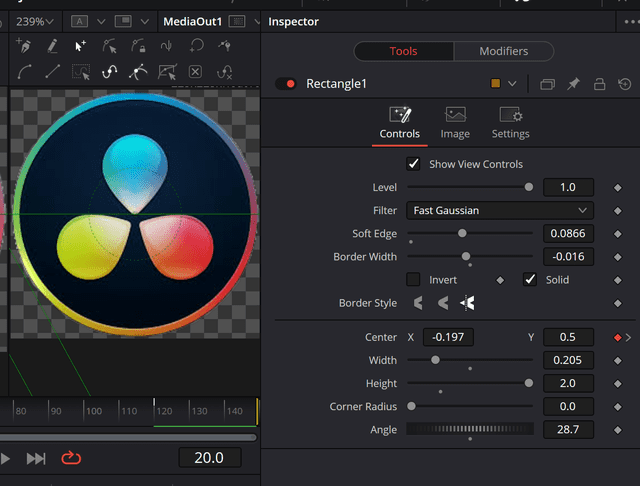Toggle the Soft Edge keyframe diamond
Screen dimensions: 640x486
point(618,234)
